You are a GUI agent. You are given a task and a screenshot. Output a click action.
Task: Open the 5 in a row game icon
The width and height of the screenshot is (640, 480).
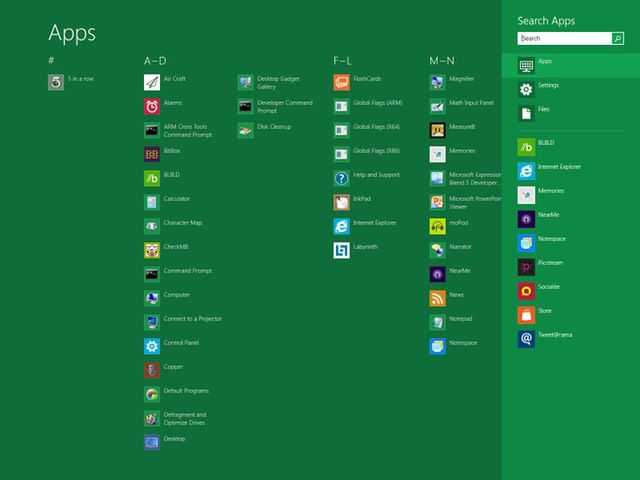click(56, 82)
